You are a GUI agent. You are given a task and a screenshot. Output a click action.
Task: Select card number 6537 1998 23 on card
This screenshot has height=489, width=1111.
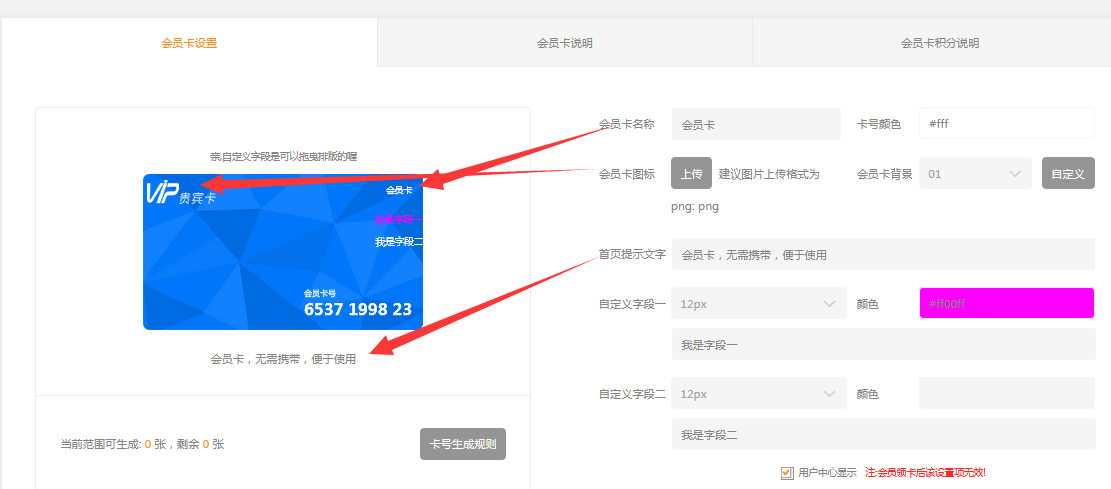pyautogui.click(x=357, y=310)
